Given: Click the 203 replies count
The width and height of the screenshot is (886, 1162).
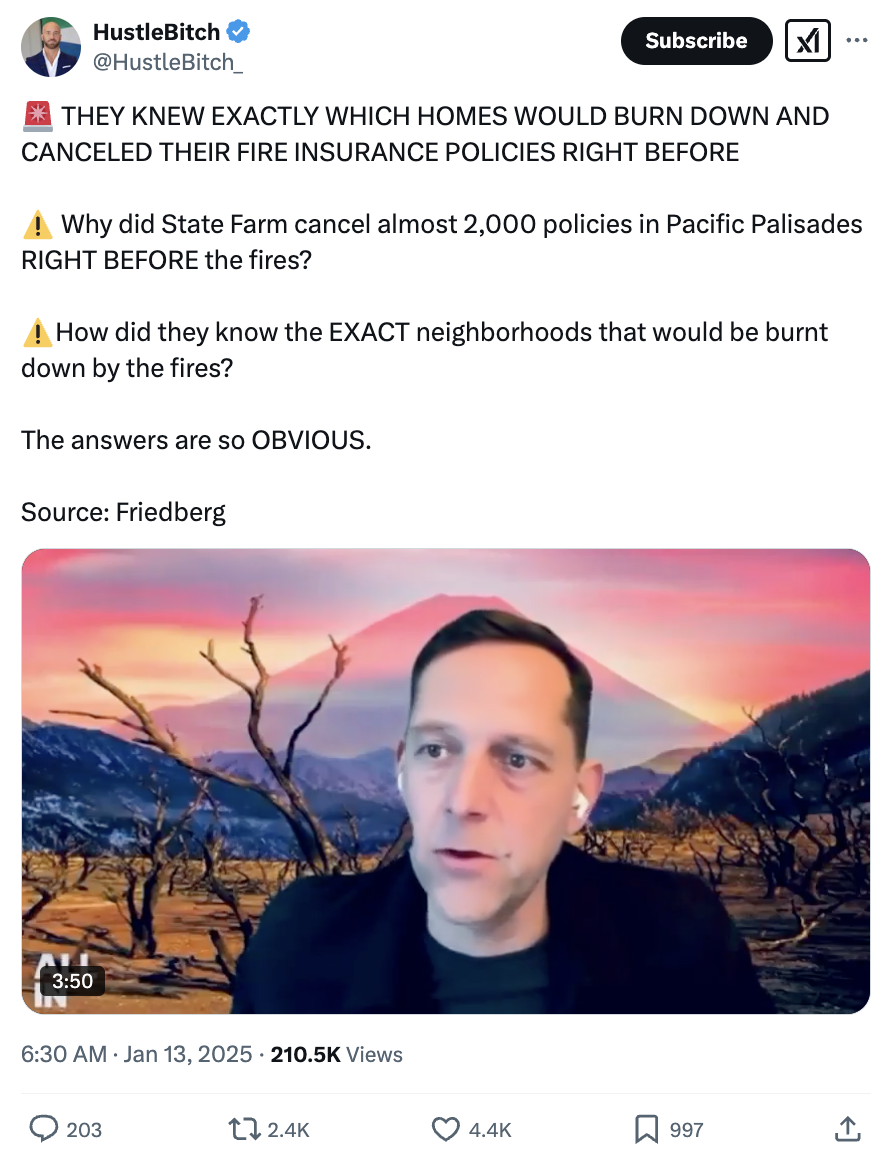Looking at the screenshot, I should click(x=84, y=1129).
